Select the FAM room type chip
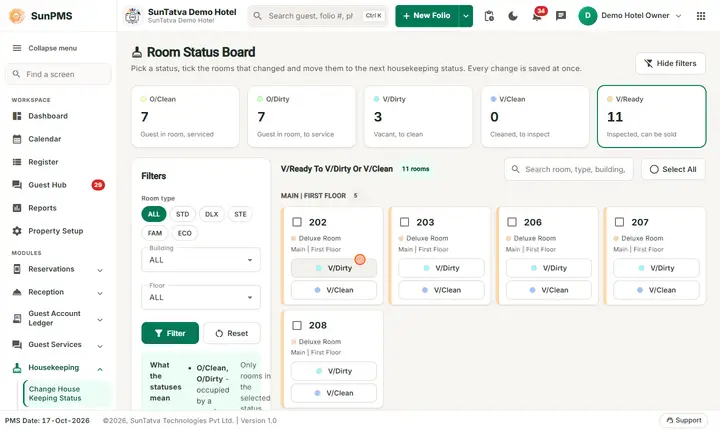 pos(155,233)
